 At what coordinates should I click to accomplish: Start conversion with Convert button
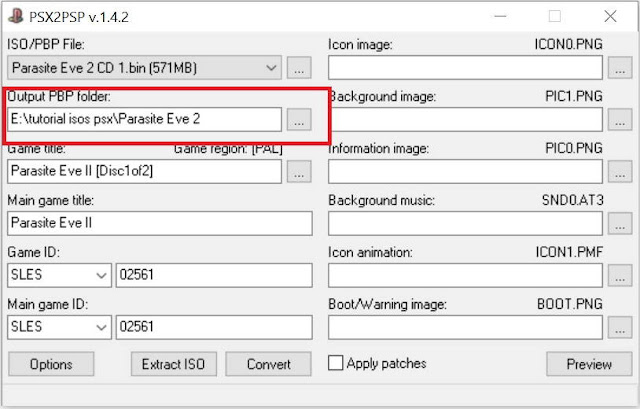(x=269, y=364)
